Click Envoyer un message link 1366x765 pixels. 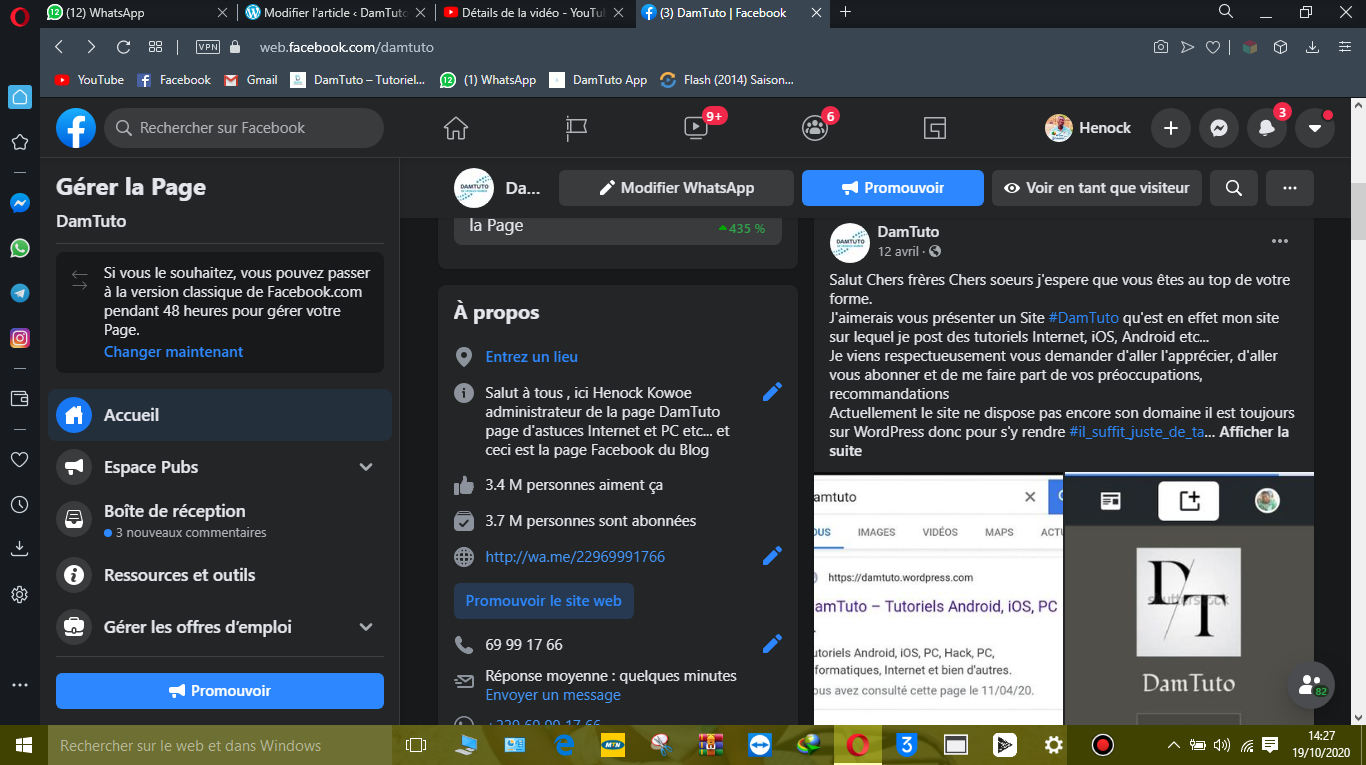tap(553, 695)
